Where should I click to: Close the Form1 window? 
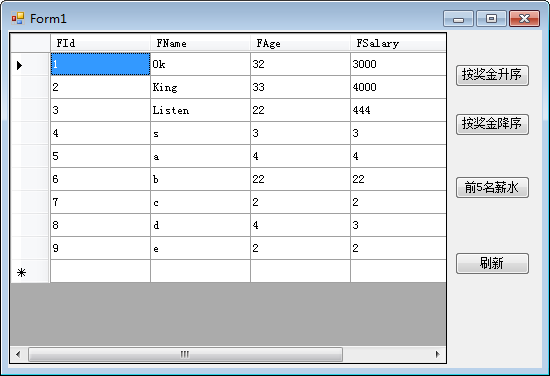[x=524, y=19]
